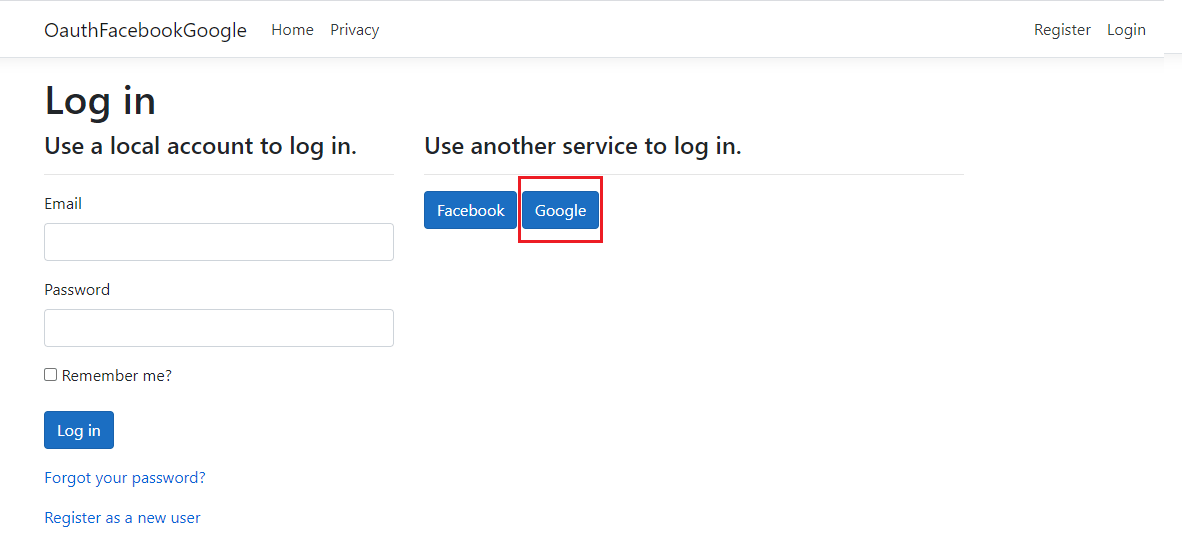Follow the 'Register as a new user' link
This screenshot has width=1182, height=549.
click(x=122, y=518)
